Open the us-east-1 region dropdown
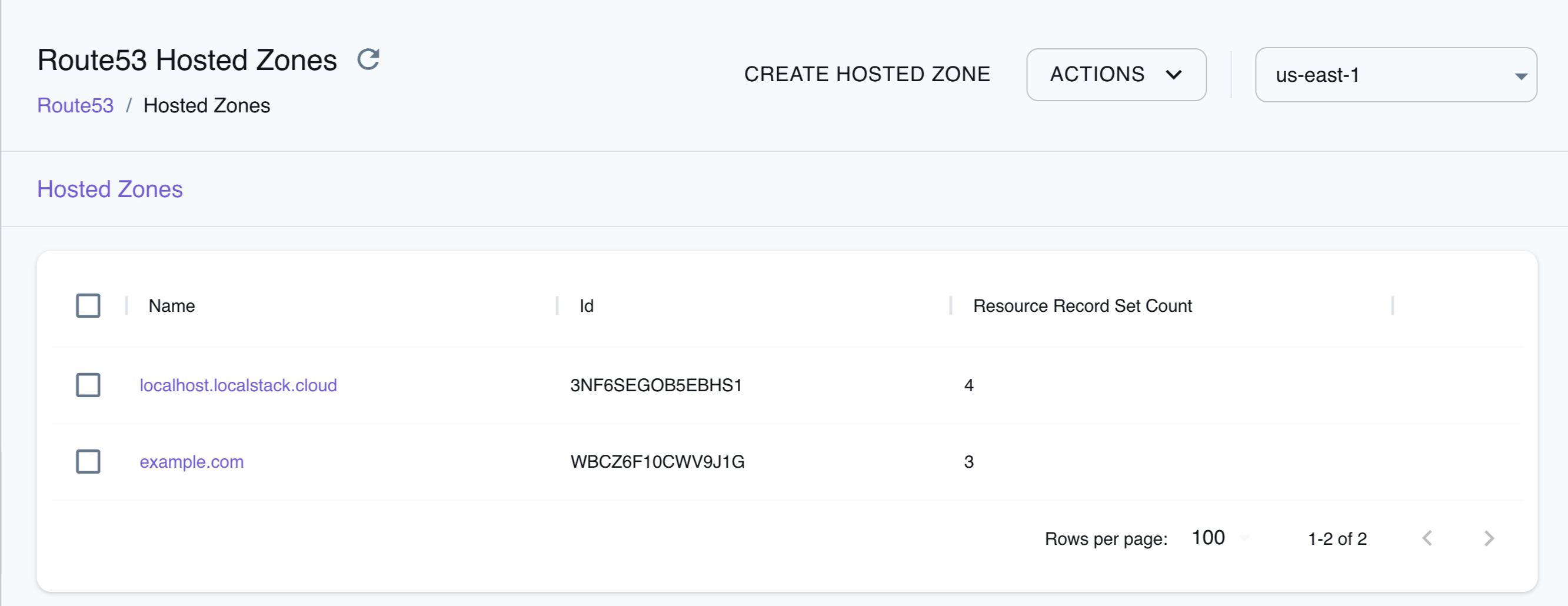Viewport: 1568px width, 606px height. [x=1394, y=75]
